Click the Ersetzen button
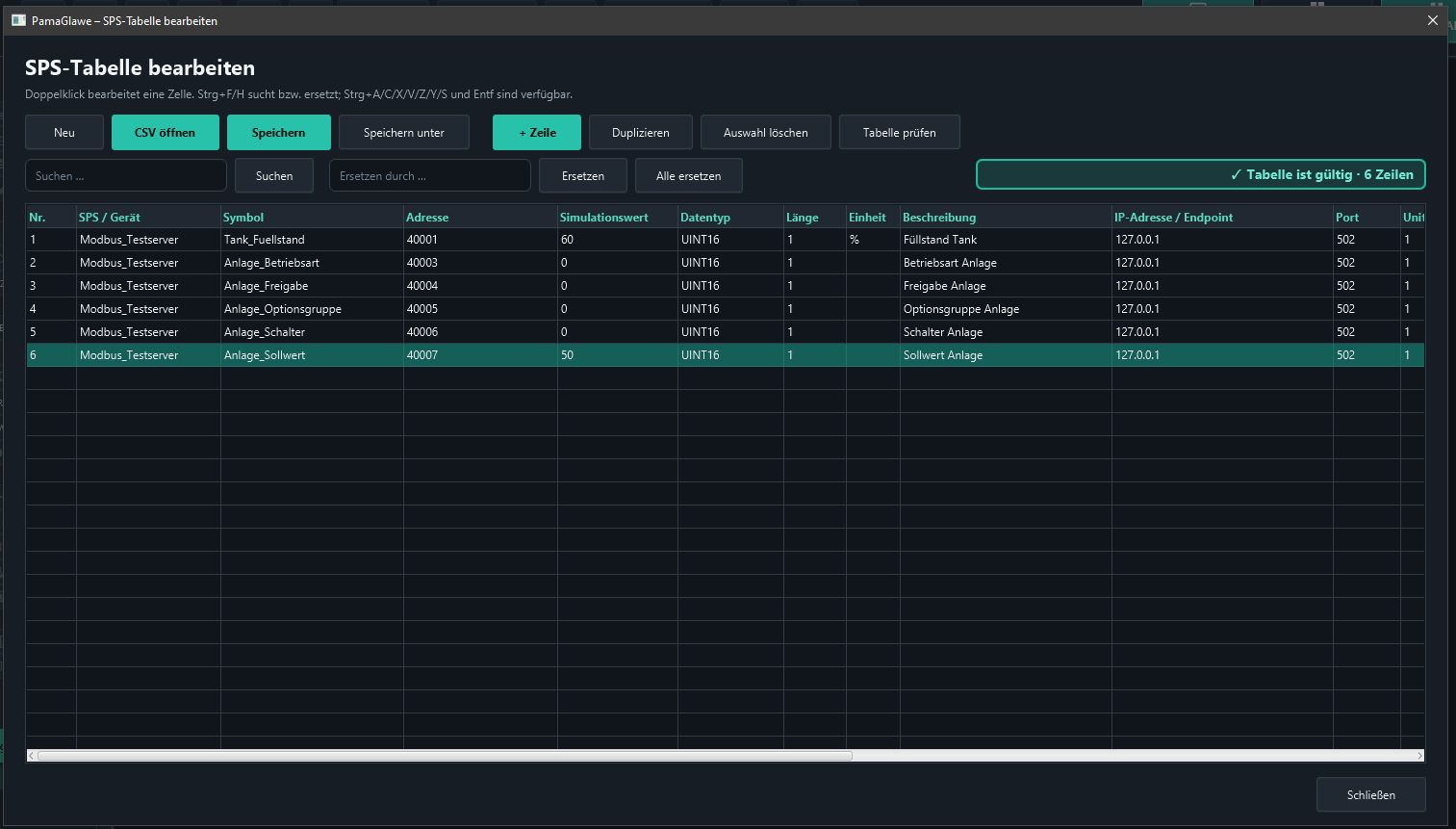The width and height of the screenshot is (1456, 829). click(x=583, y=176)
